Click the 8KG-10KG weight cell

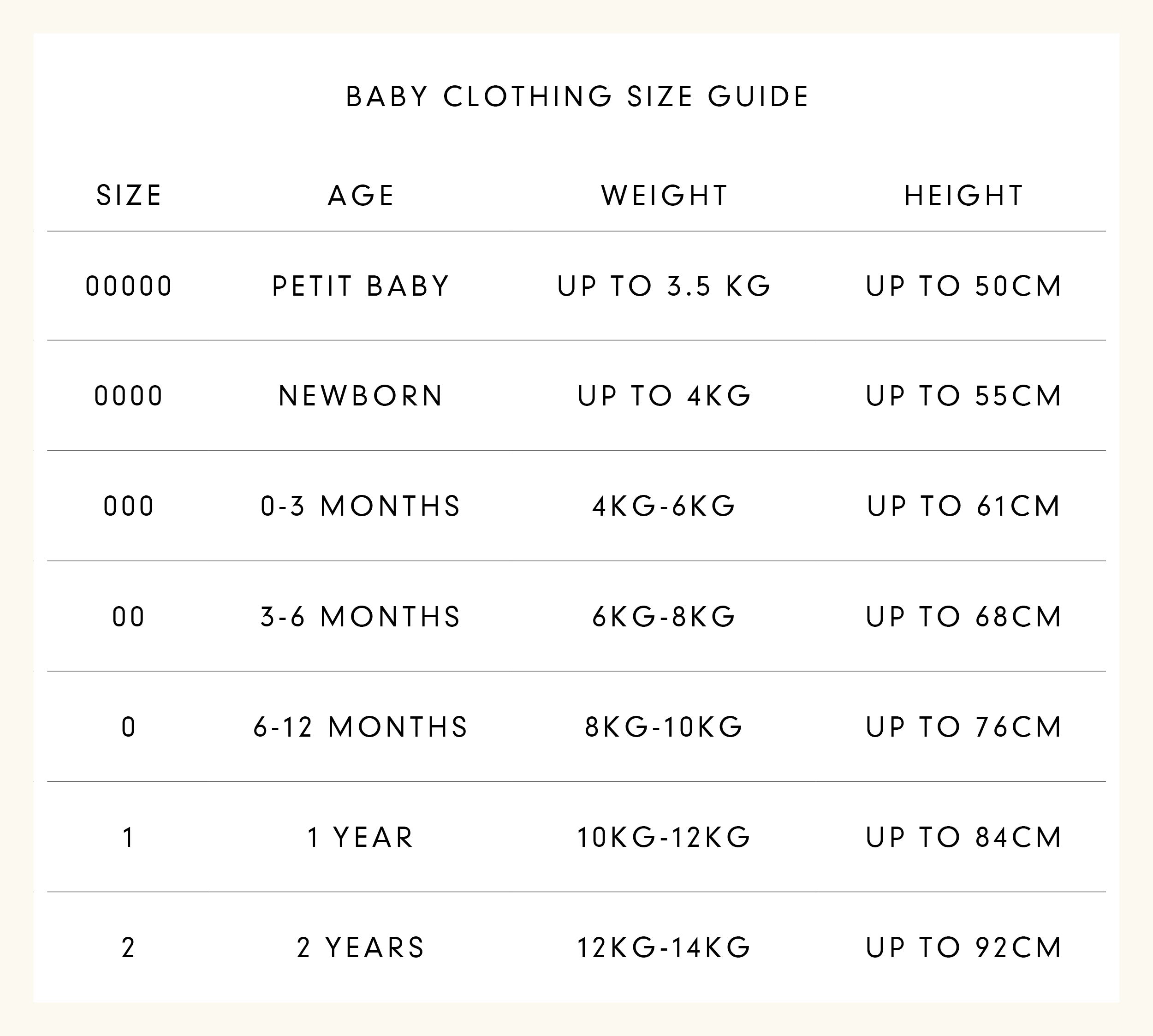664,727
